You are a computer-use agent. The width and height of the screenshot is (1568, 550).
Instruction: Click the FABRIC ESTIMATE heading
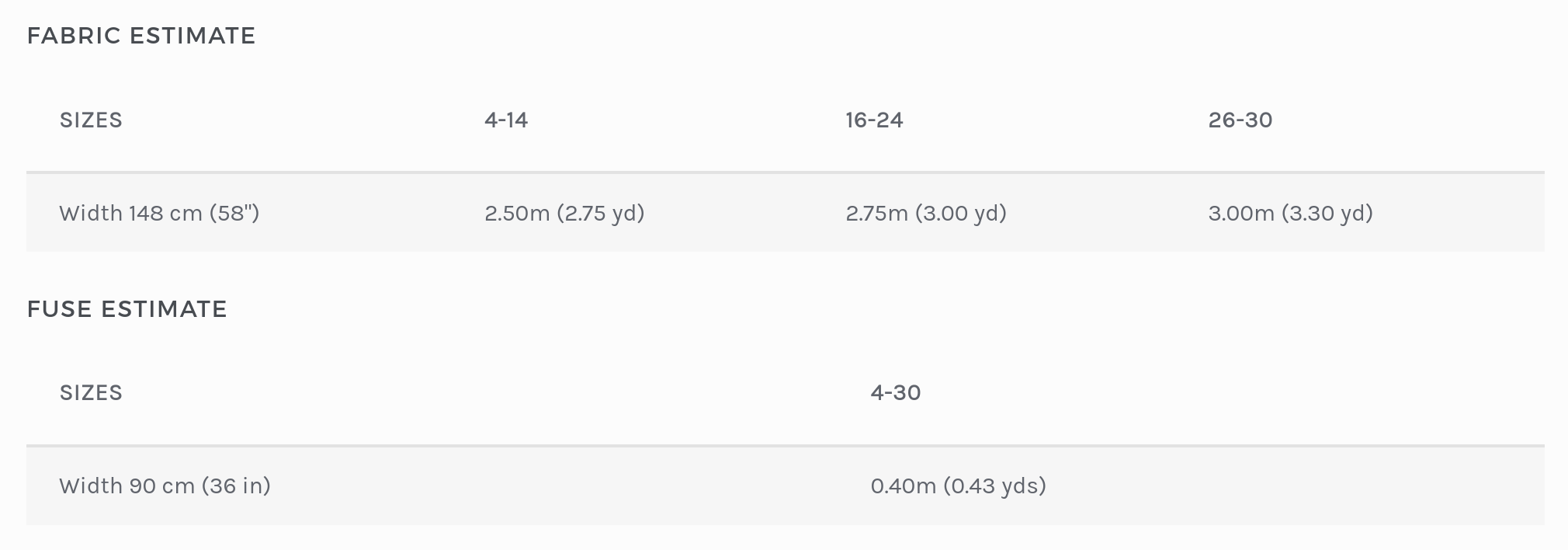pyautogui.click(x=141, y=36)
